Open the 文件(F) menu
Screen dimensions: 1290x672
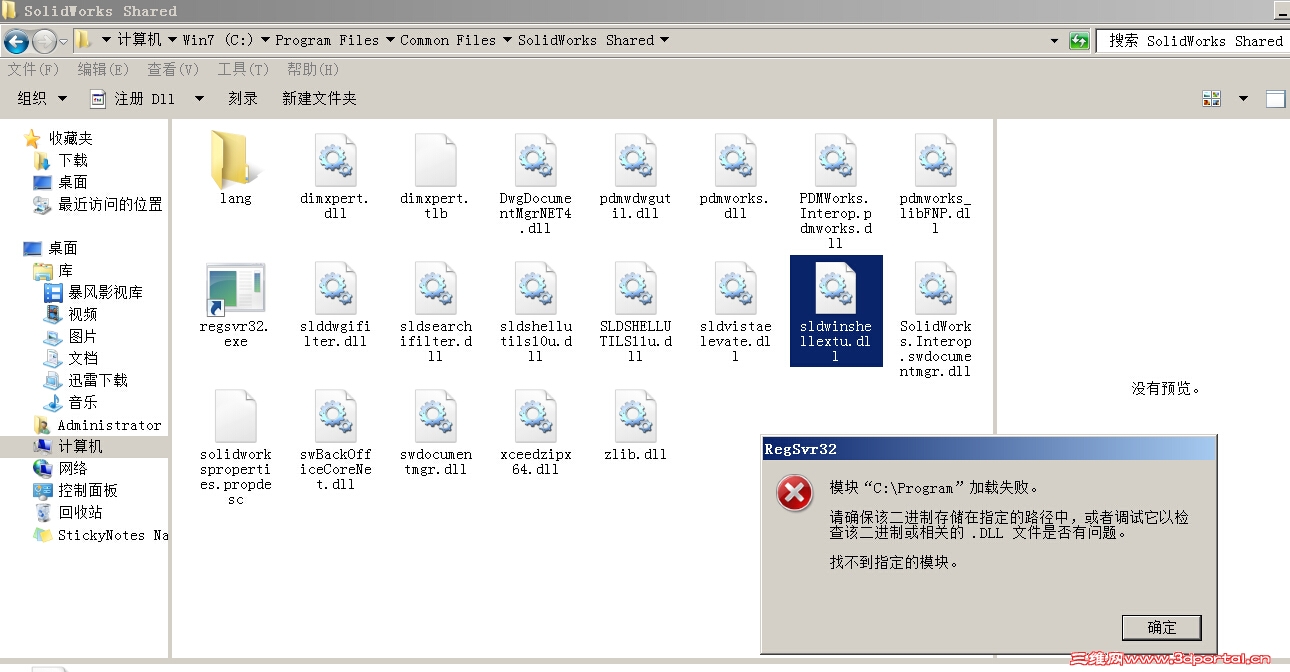pos(34,69)
